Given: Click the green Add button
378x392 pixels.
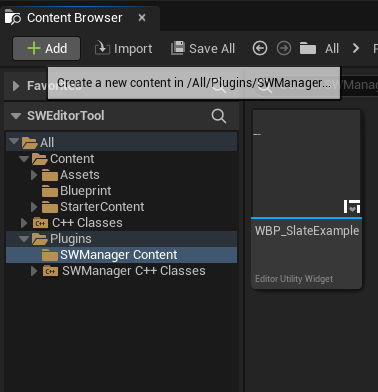Looking at the screenshot, I should click(46, 49).
